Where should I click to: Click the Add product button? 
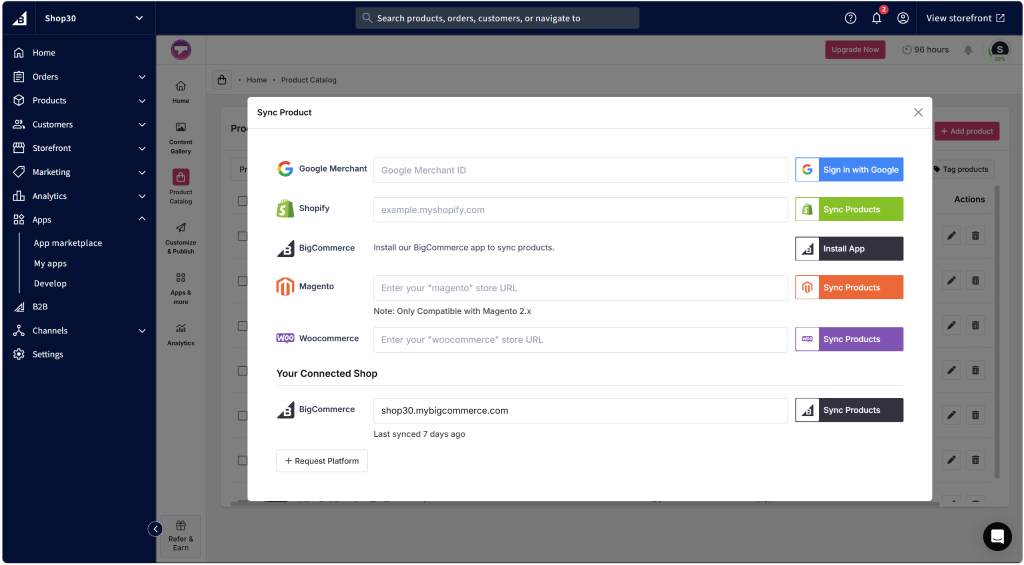(967, 131)
